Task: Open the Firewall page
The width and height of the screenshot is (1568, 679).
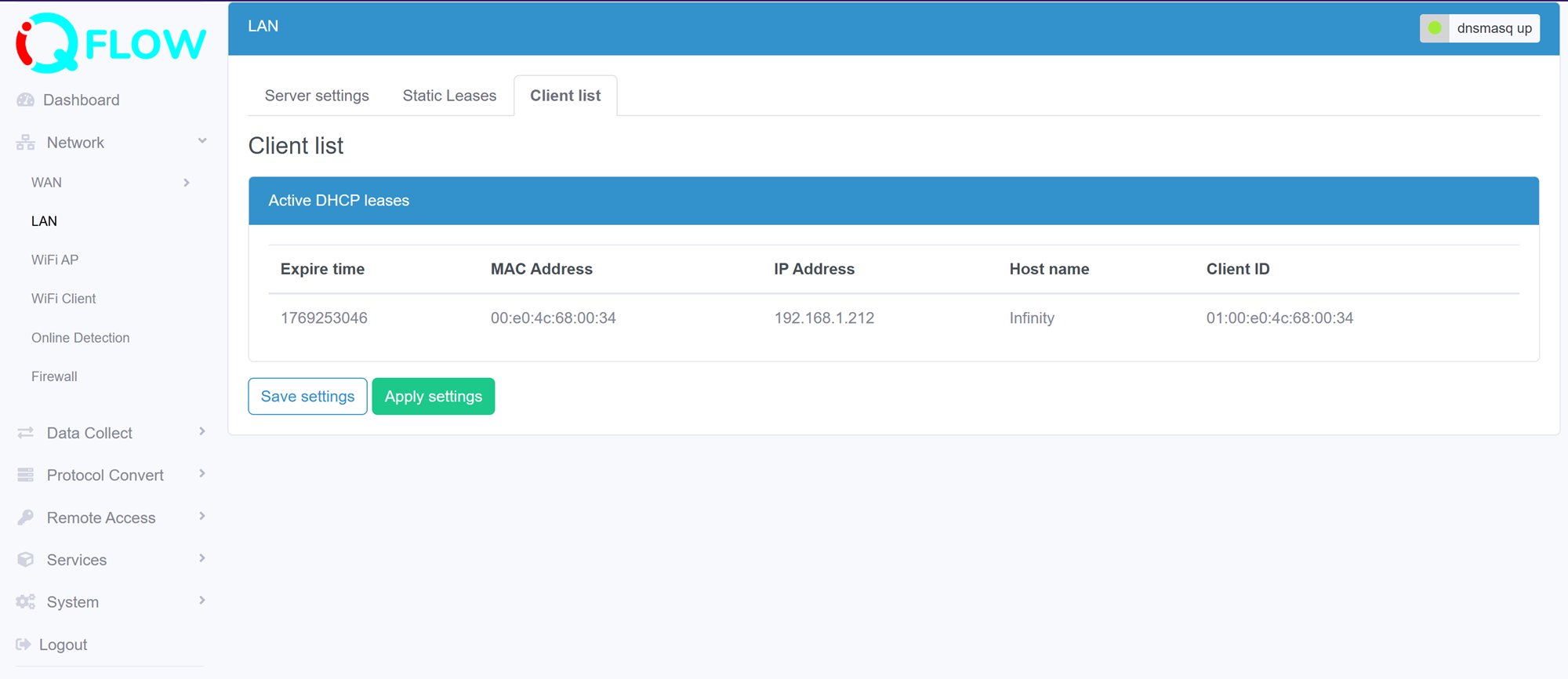Action: pyautogui.click(x=54, y=376)
